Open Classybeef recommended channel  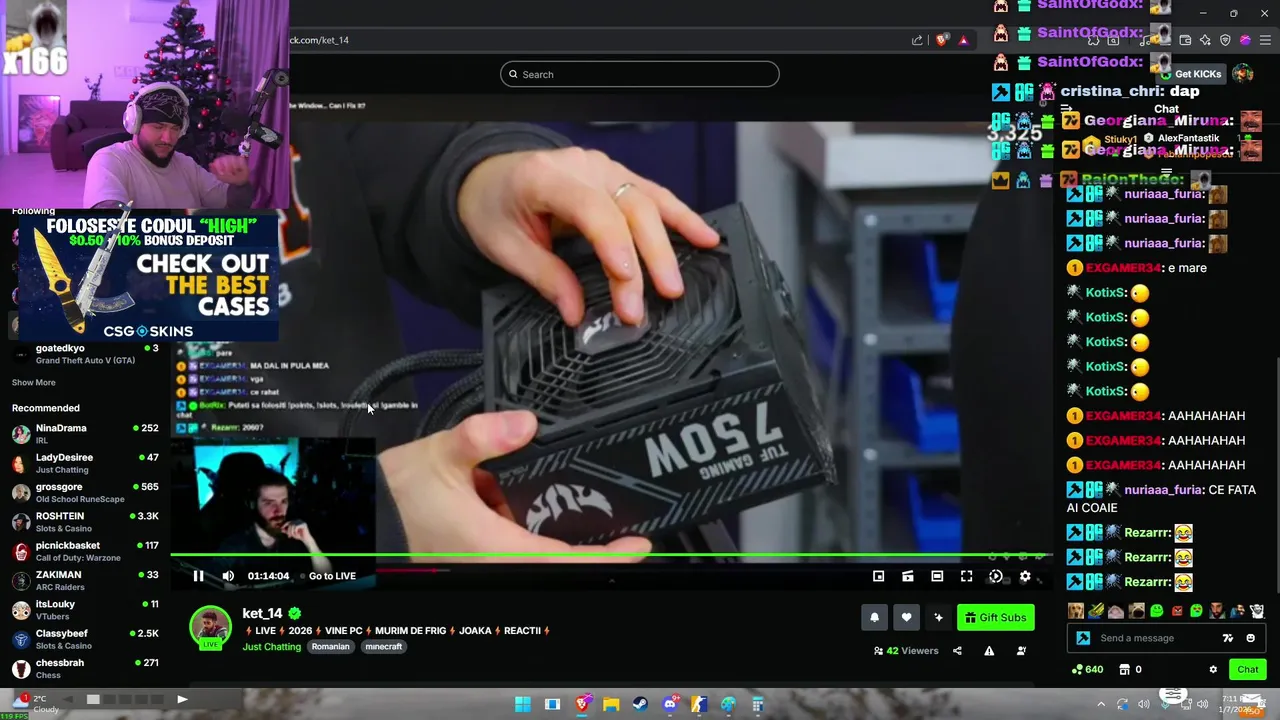click(85, 639)
